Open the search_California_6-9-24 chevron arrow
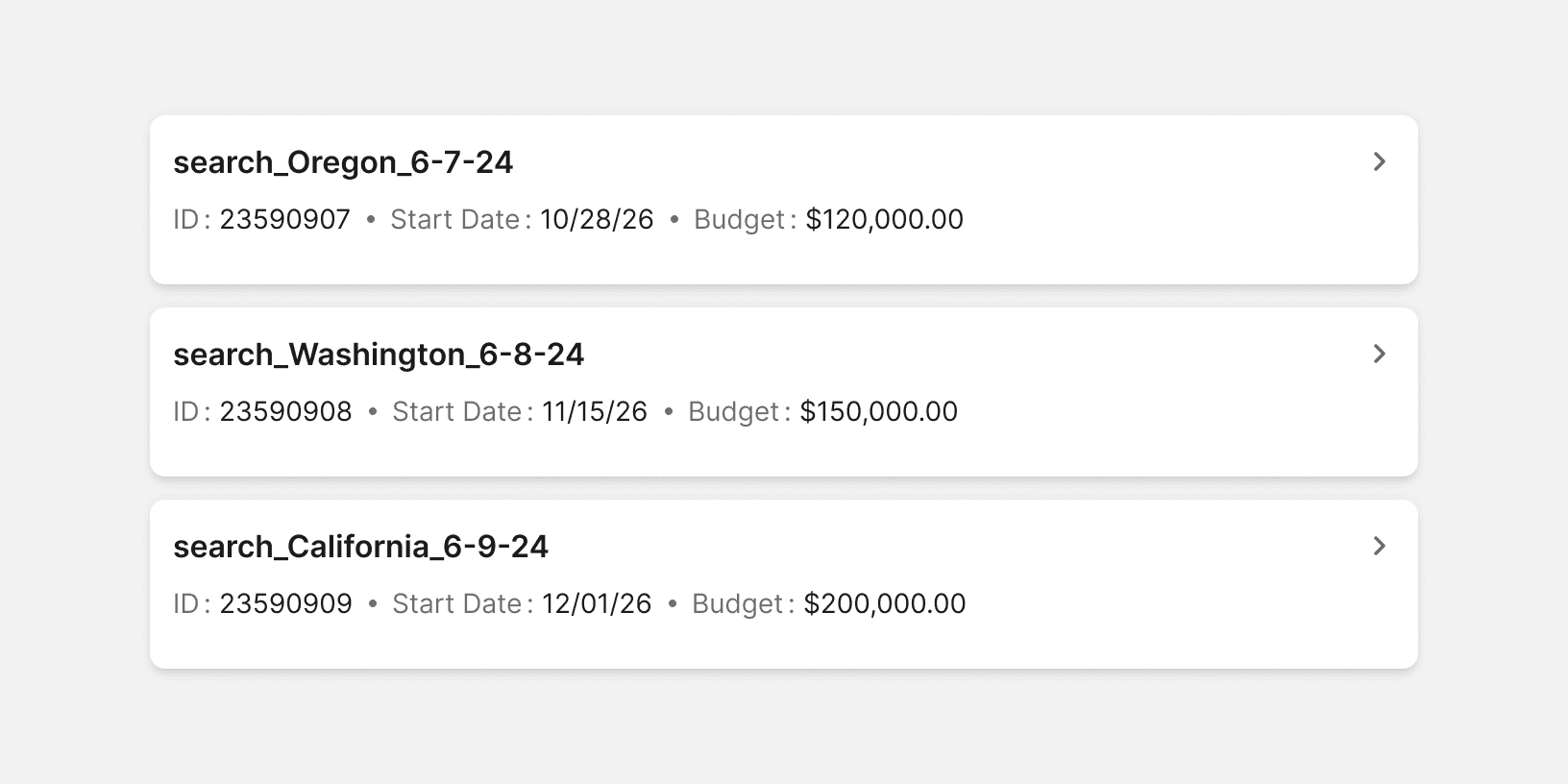The width and height of the screenshot is (1568, 784). click(x=1379, y=546)
